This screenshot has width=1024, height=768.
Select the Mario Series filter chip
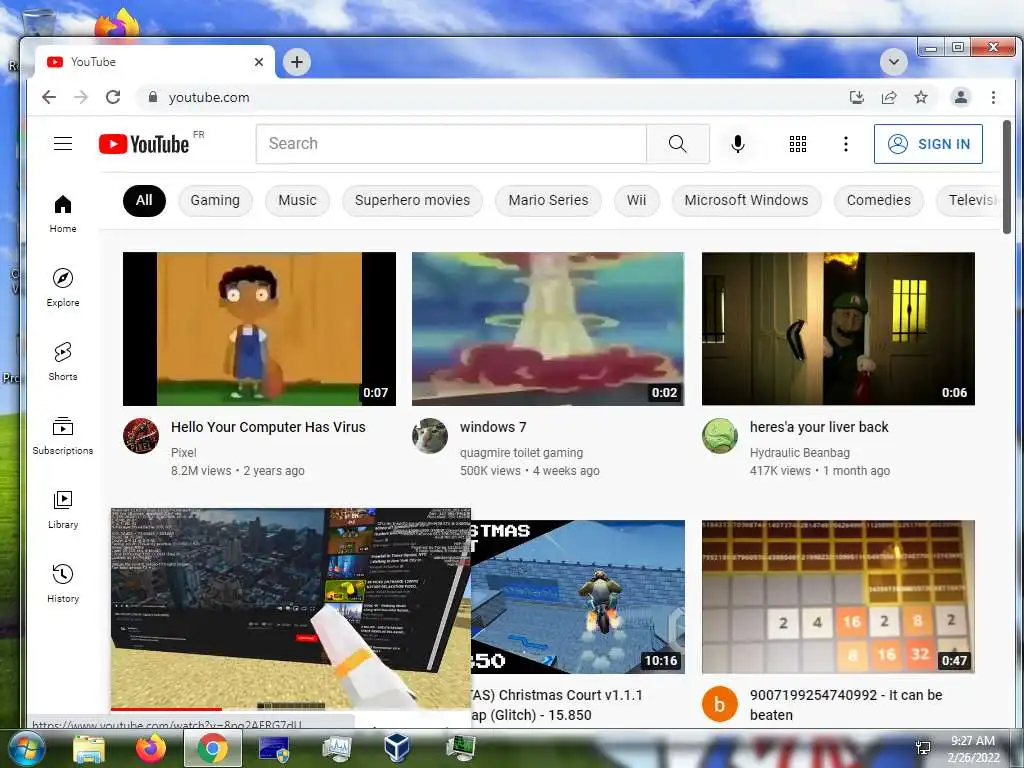[x=549, y=200]
